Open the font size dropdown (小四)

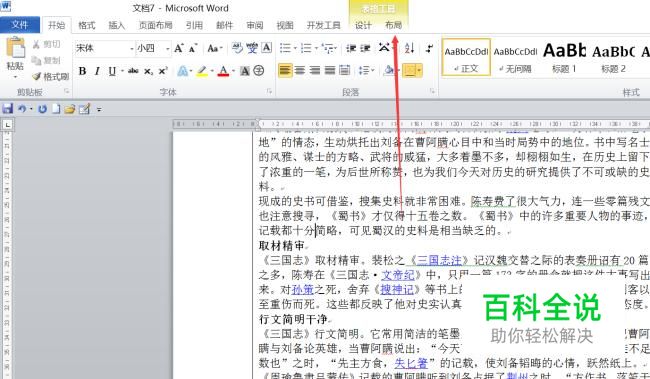point(167,49)
